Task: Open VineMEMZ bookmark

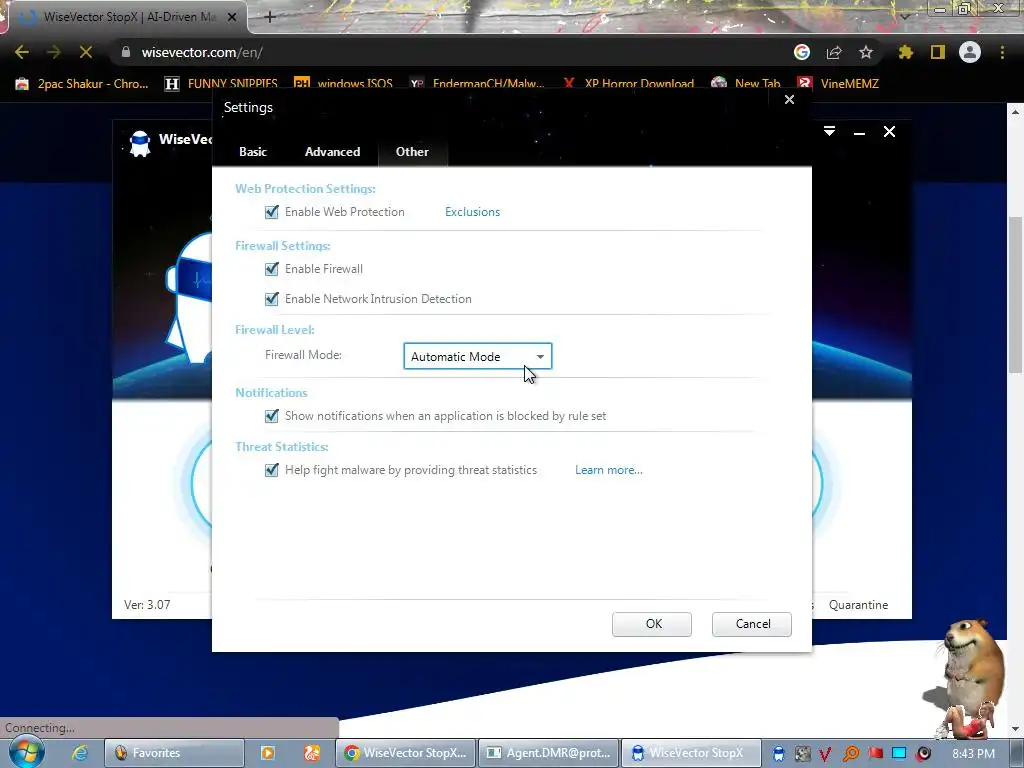Action: tap(839, 84)
